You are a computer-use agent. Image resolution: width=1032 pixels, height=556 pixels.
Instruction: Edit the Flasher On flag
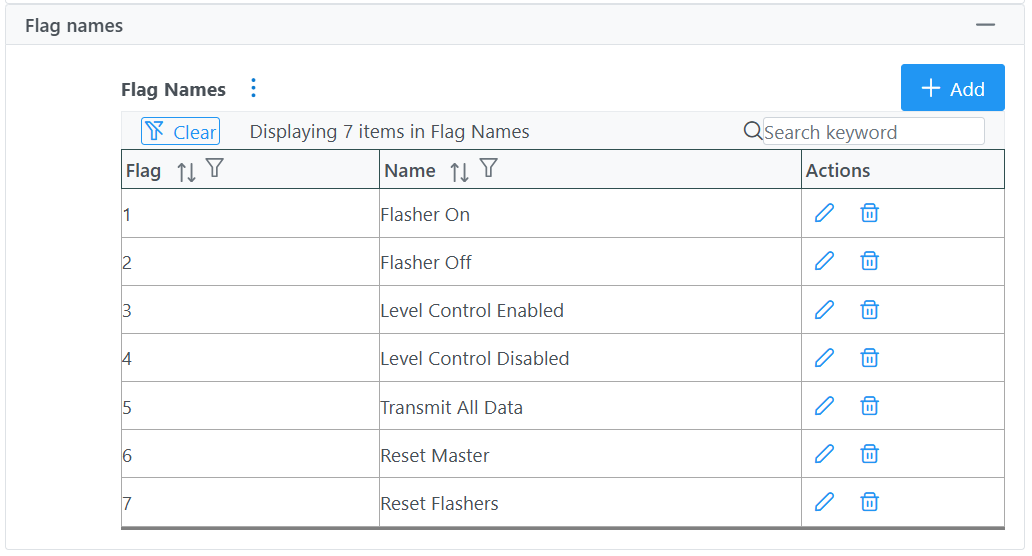point(824,213)
